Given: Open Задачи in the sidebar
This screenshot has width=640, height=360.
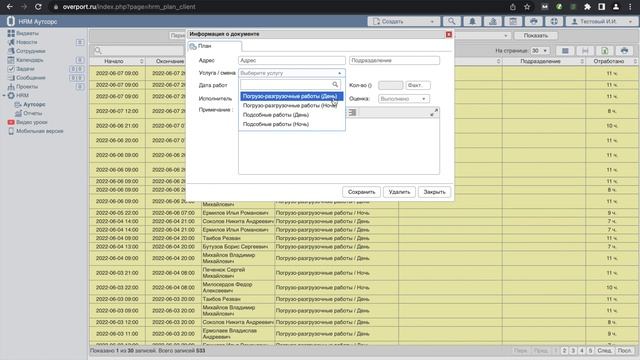Looking at the screenshot, I should coord(25,69).
